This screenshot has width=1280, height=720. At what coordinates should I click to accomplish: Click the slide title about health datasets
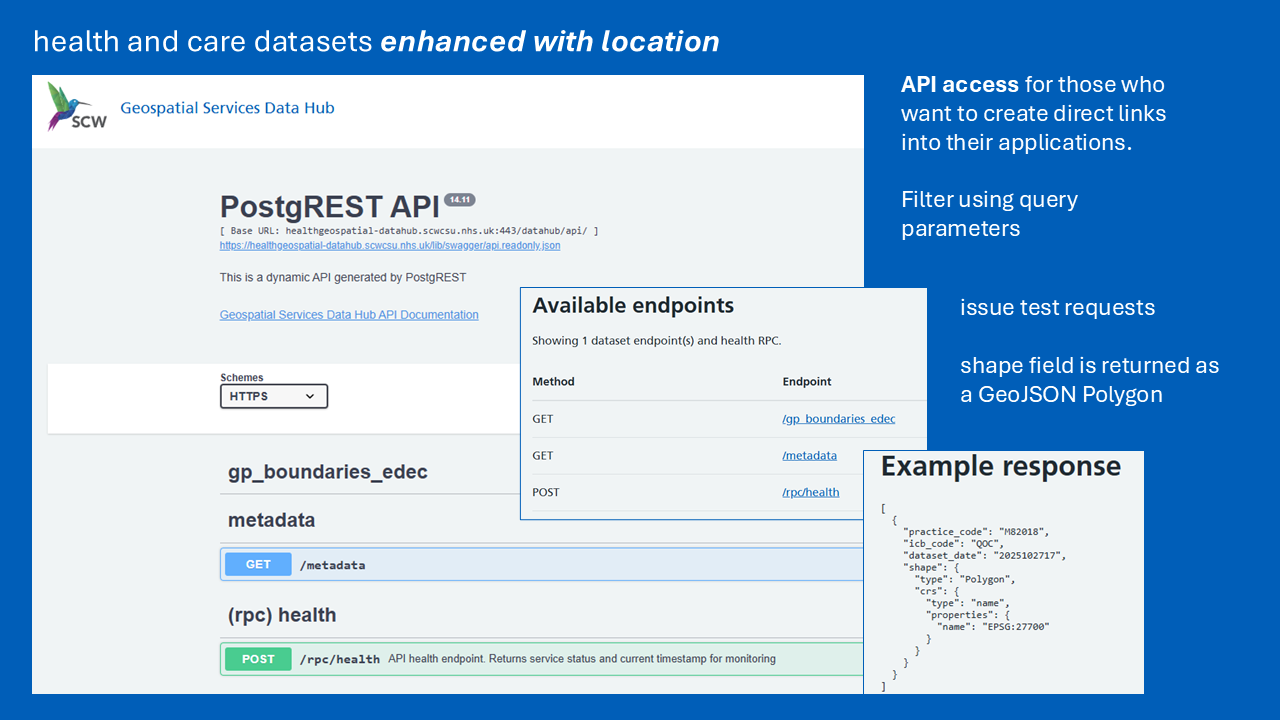tap(376, 42)
